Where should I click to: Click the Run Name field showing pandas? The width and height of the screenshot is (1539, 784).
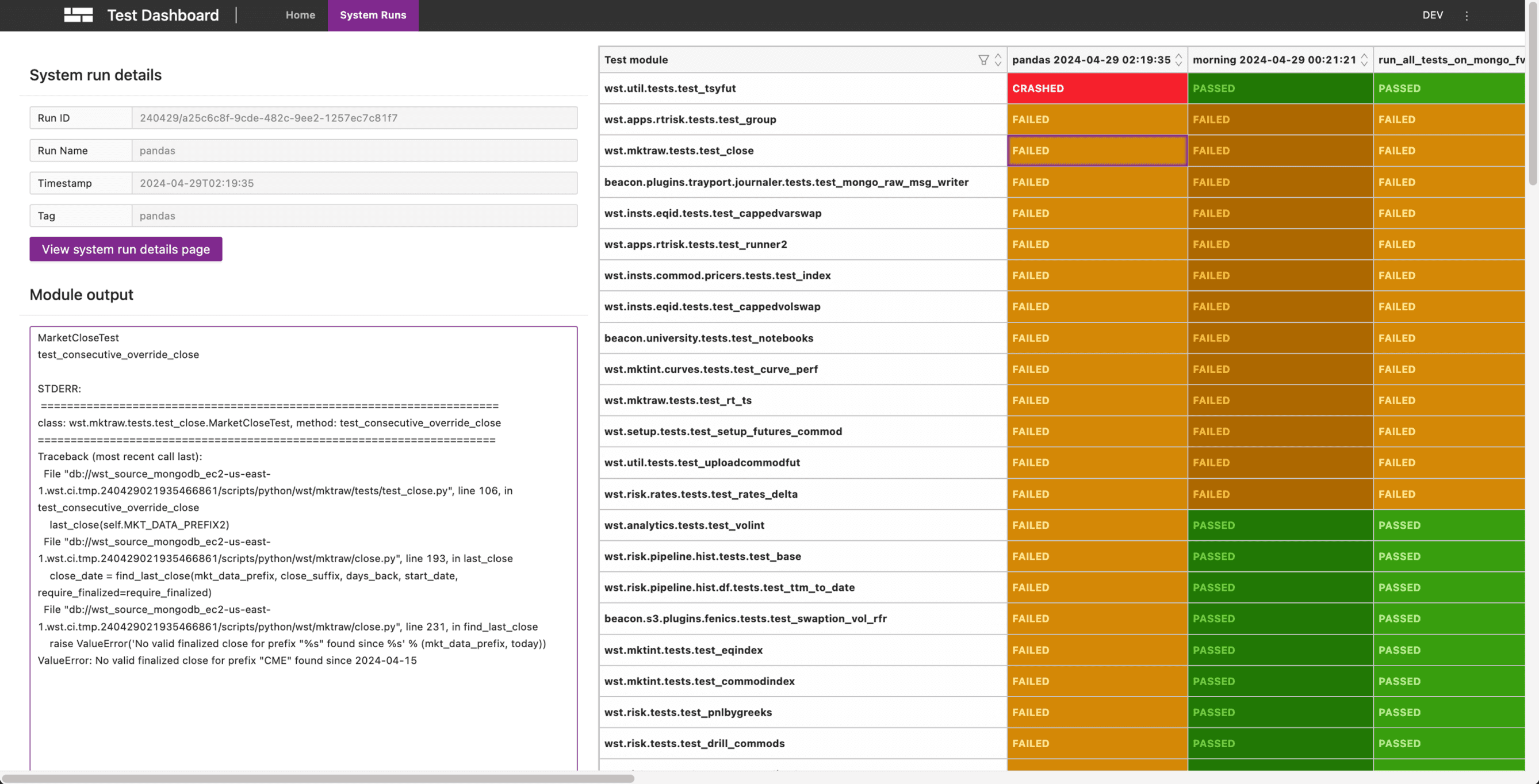(354, 151)
